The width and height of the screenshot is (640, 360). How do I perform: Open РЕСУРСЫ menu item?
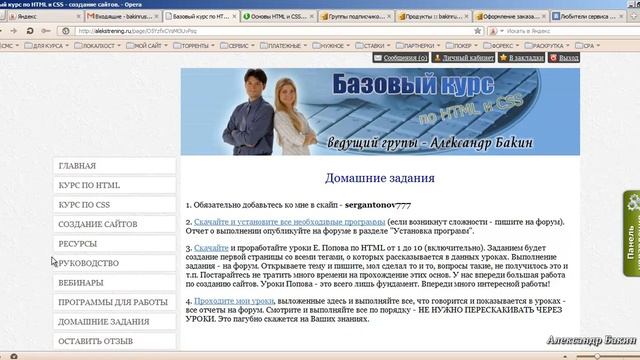[x=115, y=244]
